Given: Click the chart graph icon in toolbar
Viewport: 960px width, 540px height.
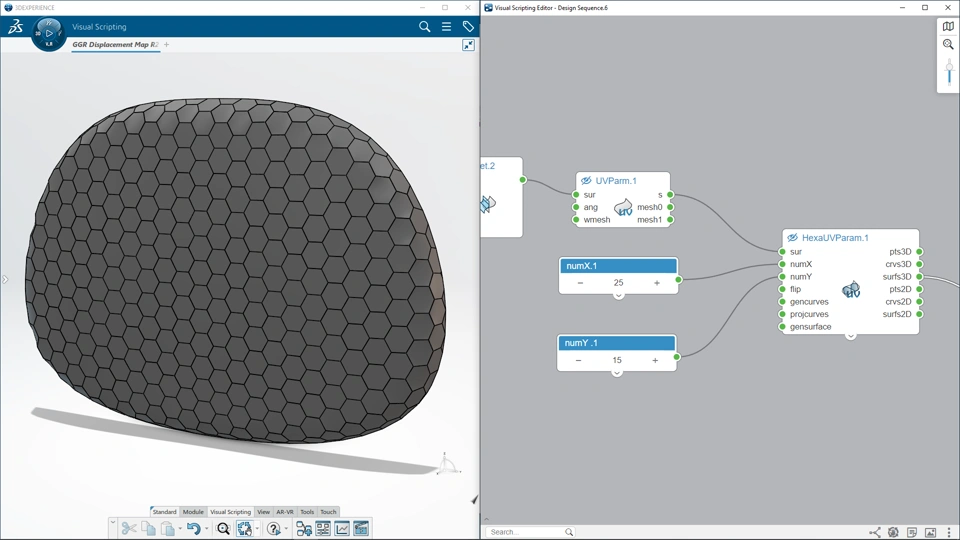Looking at the screenshot, I should (x=342, y=528).
